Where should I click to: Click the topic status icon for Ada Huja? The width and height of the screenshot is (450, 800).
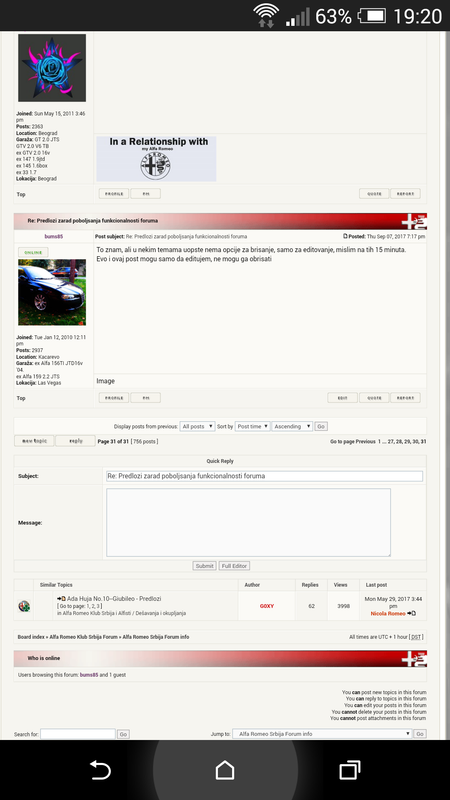(x=24, y=606)
